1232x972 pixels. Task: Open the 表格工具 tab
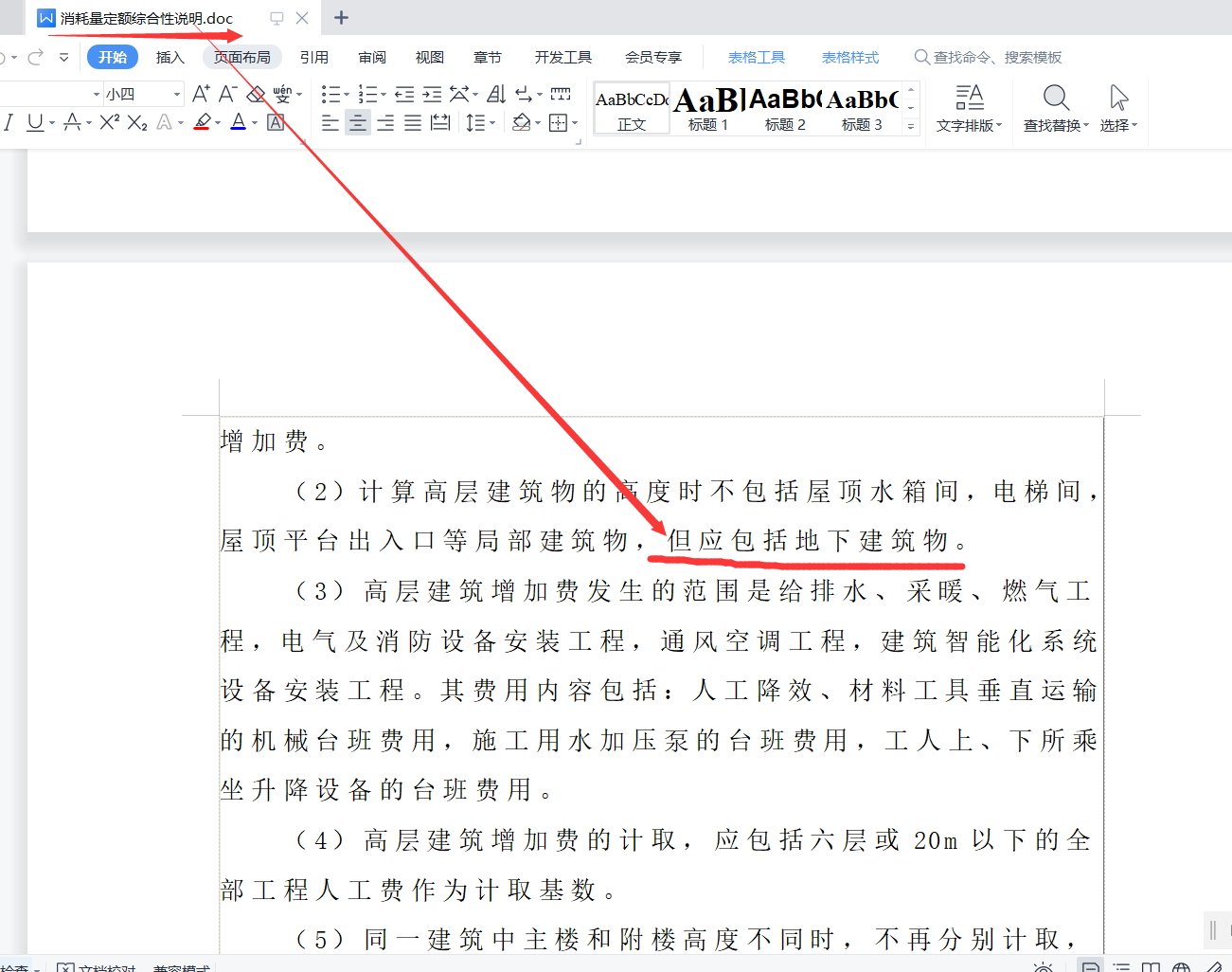[x=757, y=58]
